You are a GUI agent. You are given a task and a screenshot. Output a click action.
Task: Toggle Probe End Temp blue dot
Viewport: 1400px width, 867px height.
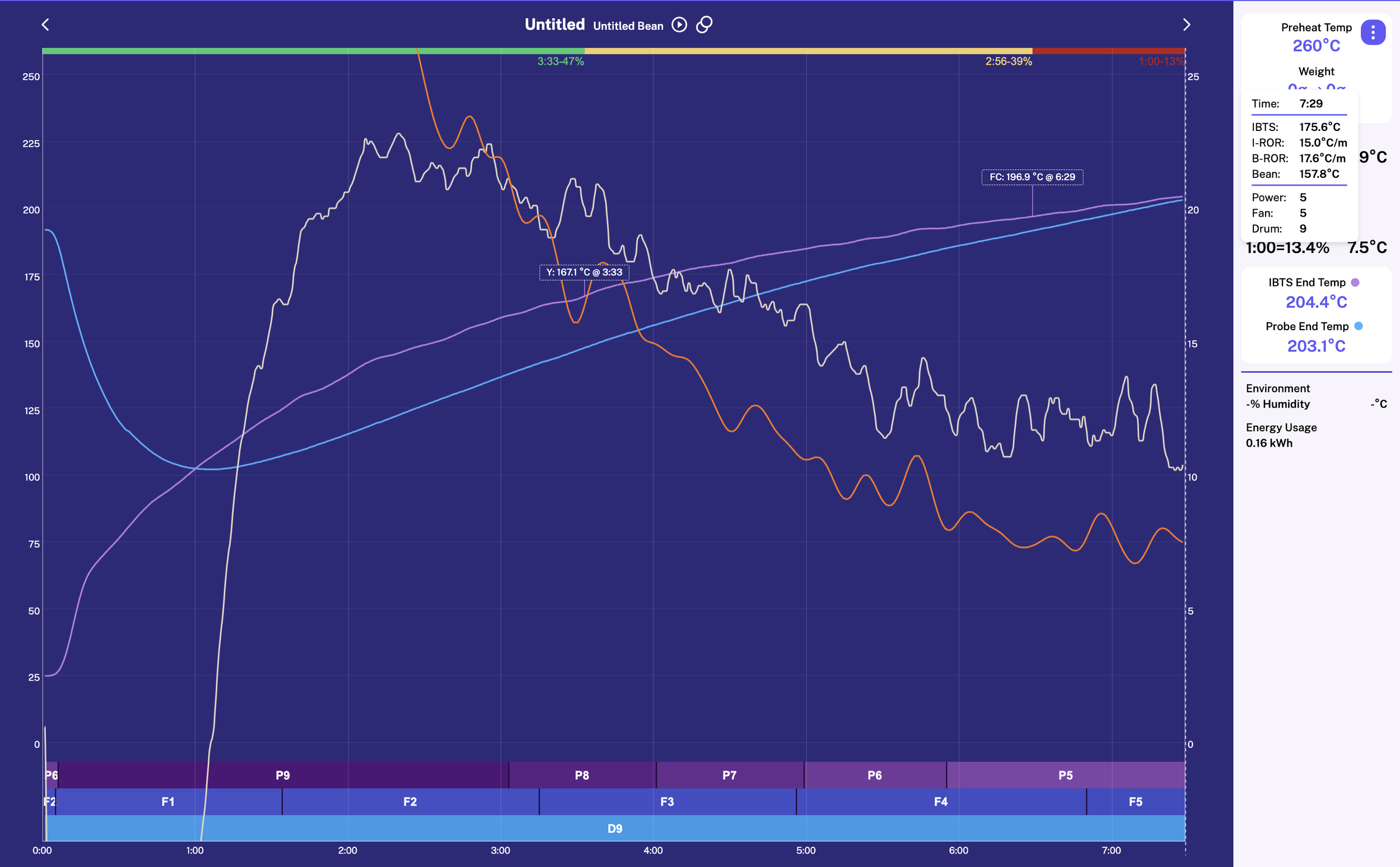[x=1358, y=326]
